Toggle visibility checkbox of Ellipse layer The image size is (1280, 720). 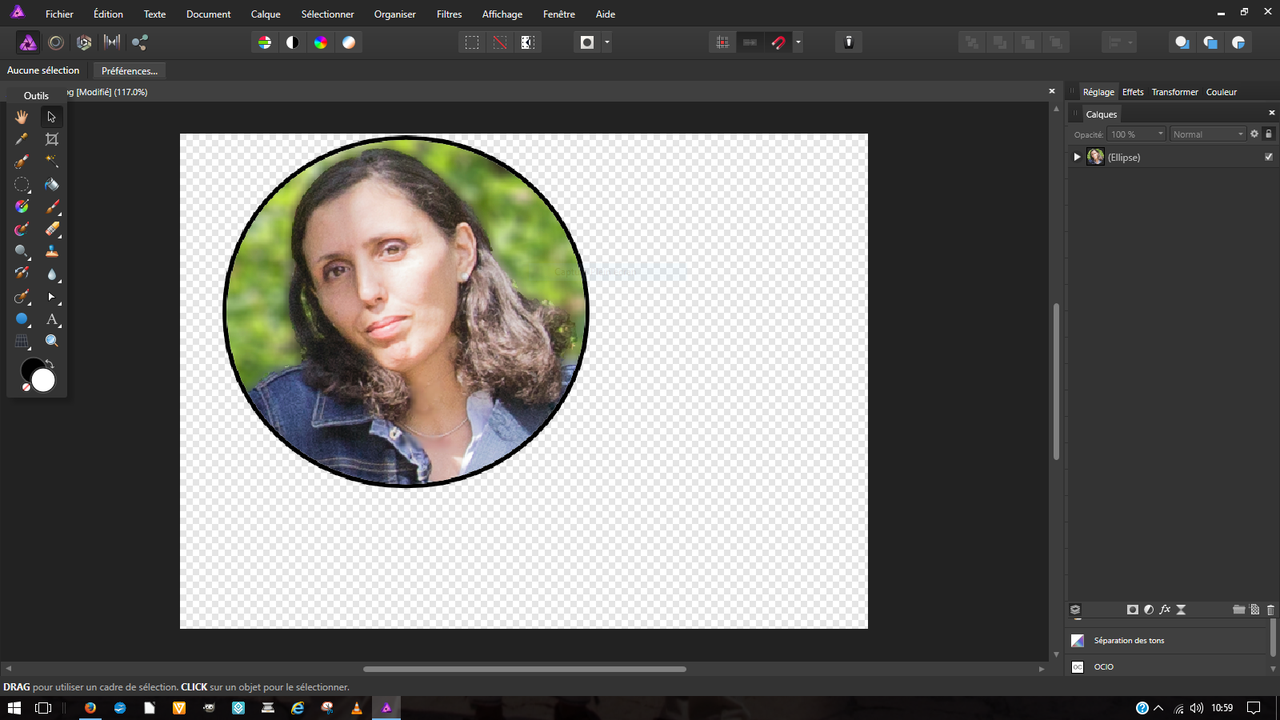[1269, 157]
